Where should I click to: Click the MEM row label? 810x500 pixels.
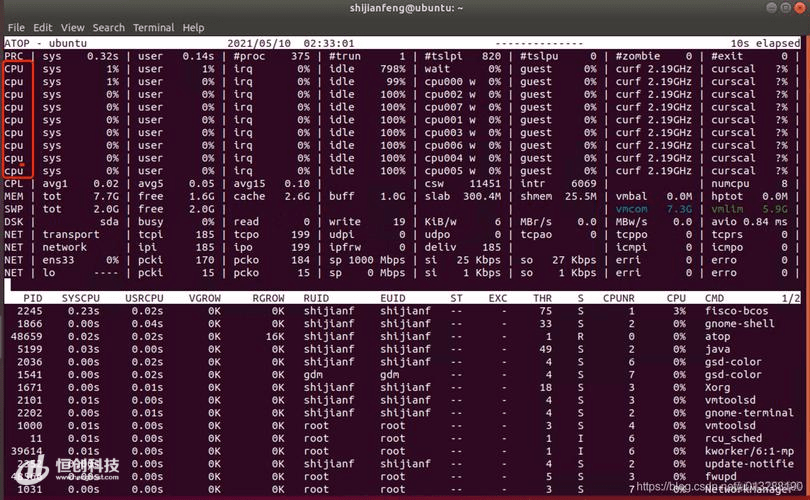[x=14, y=196]
